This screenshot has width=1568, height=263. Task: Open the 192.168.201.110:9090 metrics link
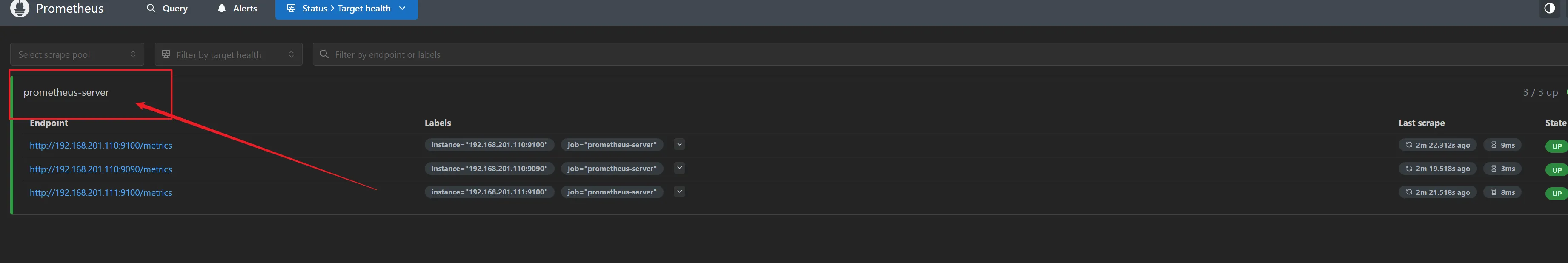(101, 169)
